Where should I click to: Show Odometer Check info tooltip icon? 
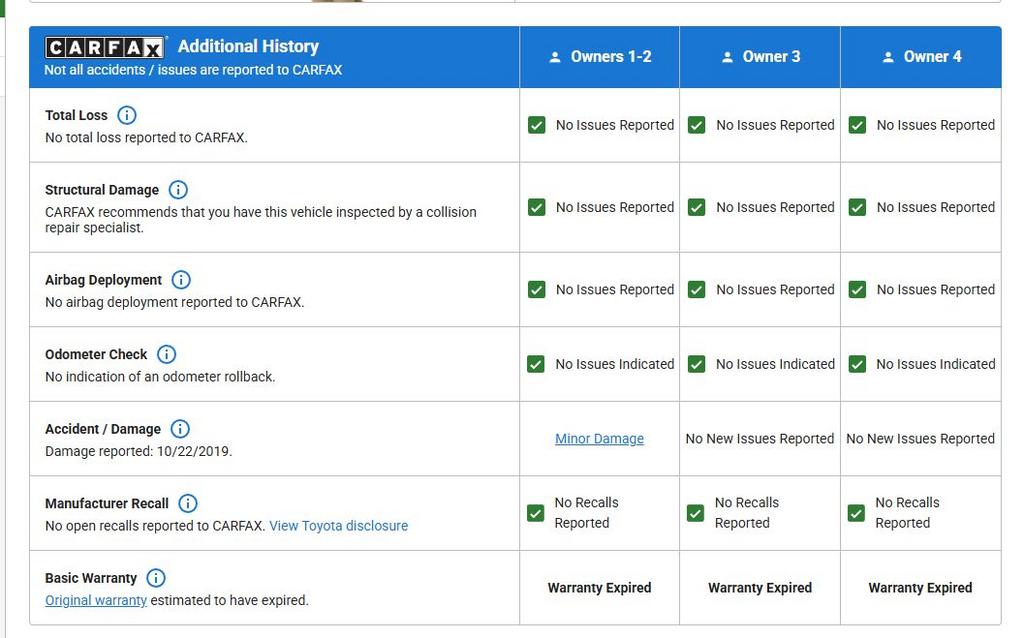coord(167,354)
